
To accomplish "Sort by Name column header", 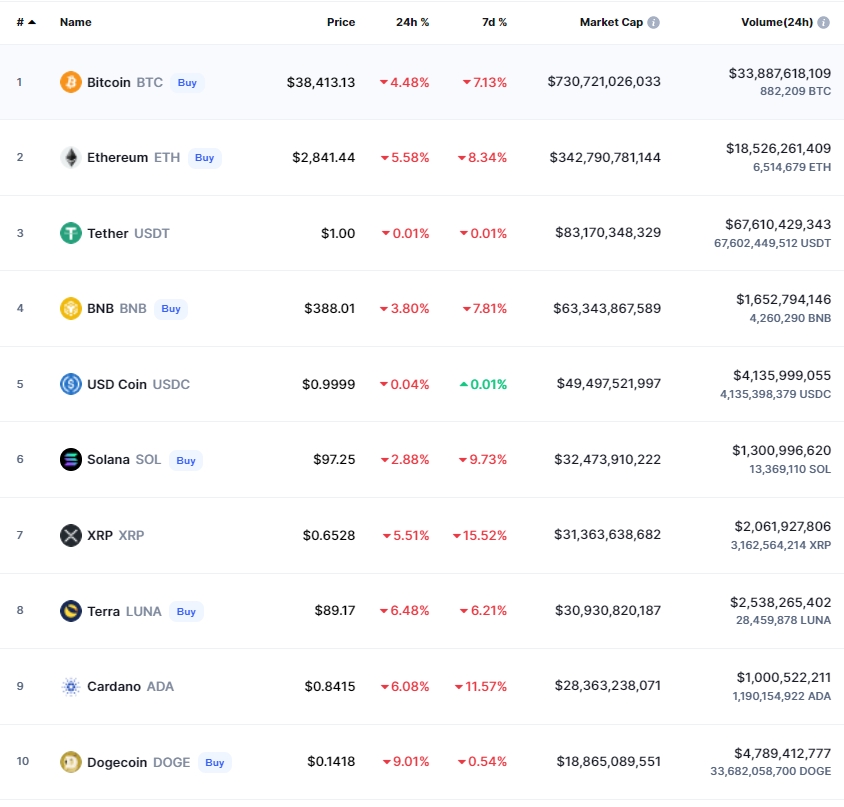I will tap(75, 22).
